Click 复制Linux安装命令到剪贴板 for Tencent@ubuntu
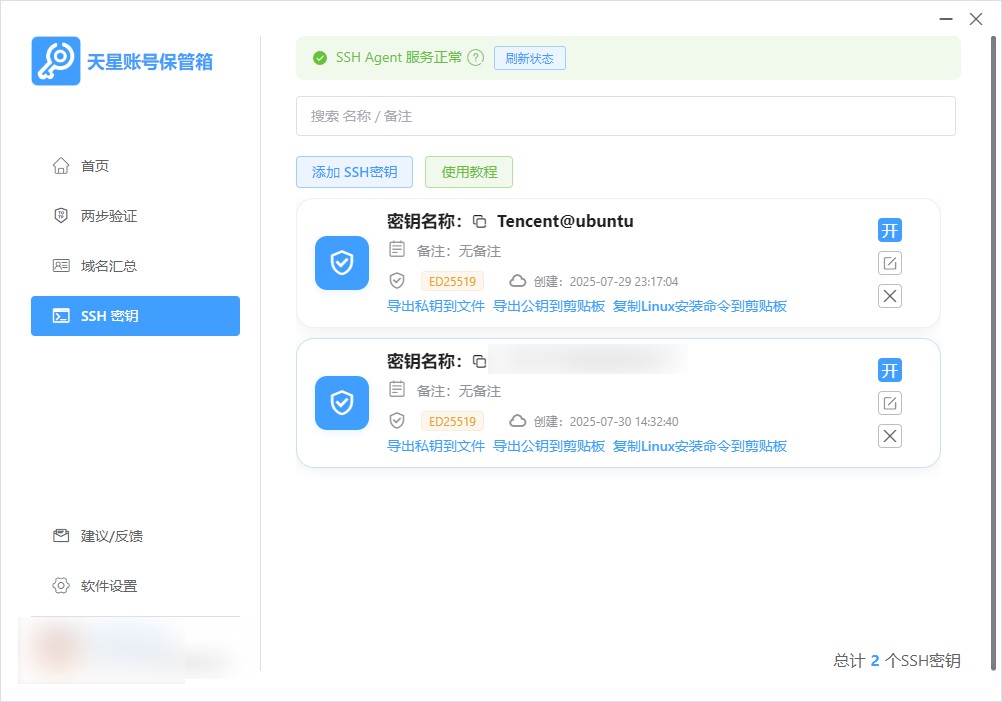The image size is (1002, 702). tap(697, 306)
